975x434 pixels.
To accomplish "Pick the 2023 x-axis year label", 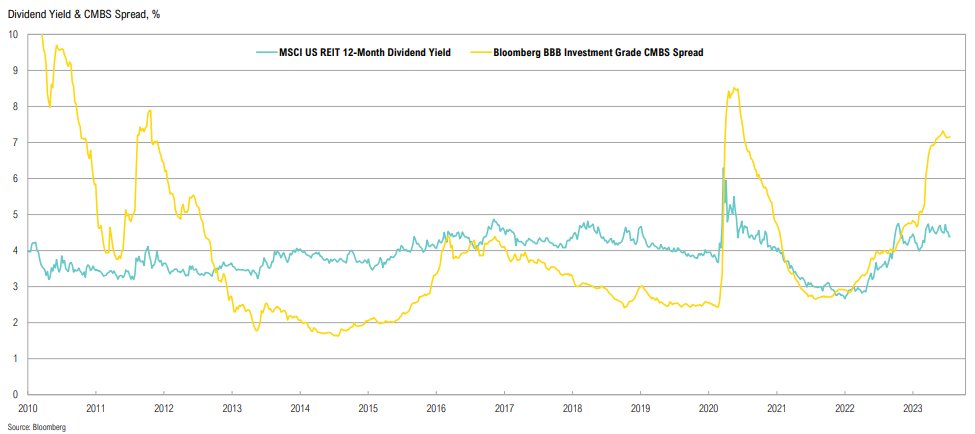I will click(x=912, y=409).
